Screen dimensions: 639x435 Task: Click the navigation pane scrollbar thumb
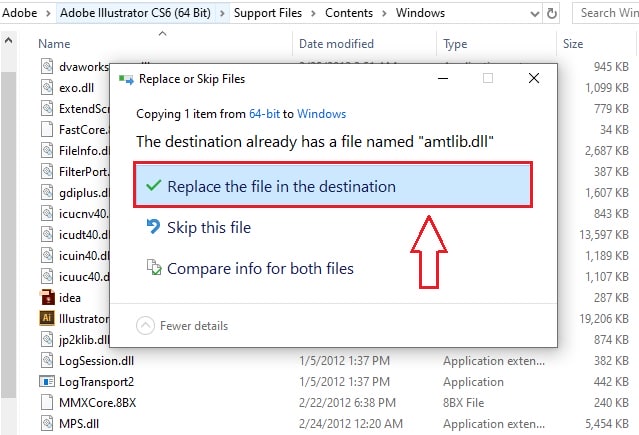coord(9,234)
